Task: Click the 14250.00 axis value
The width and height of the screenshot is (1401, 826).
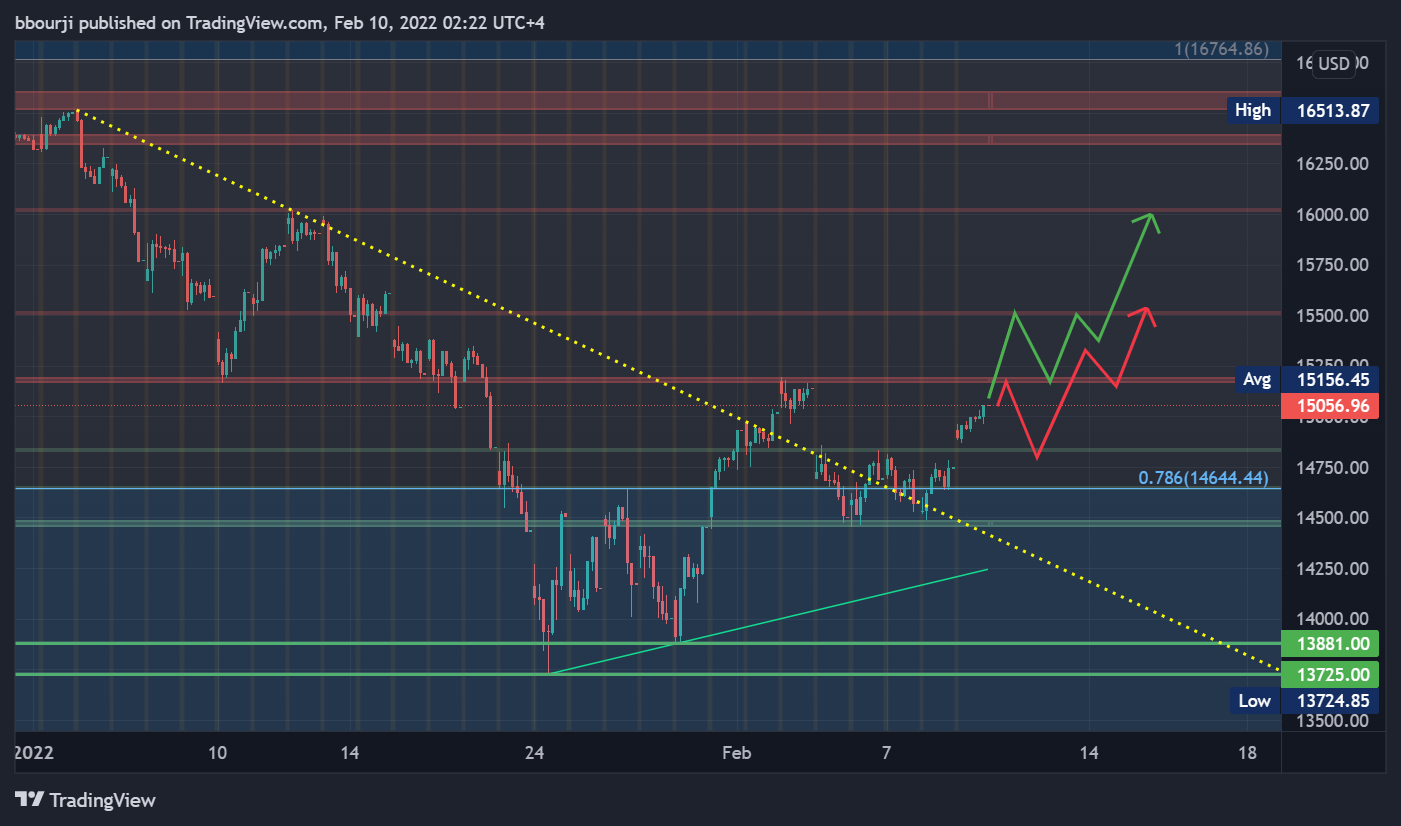Action: tap(1331, 568)
